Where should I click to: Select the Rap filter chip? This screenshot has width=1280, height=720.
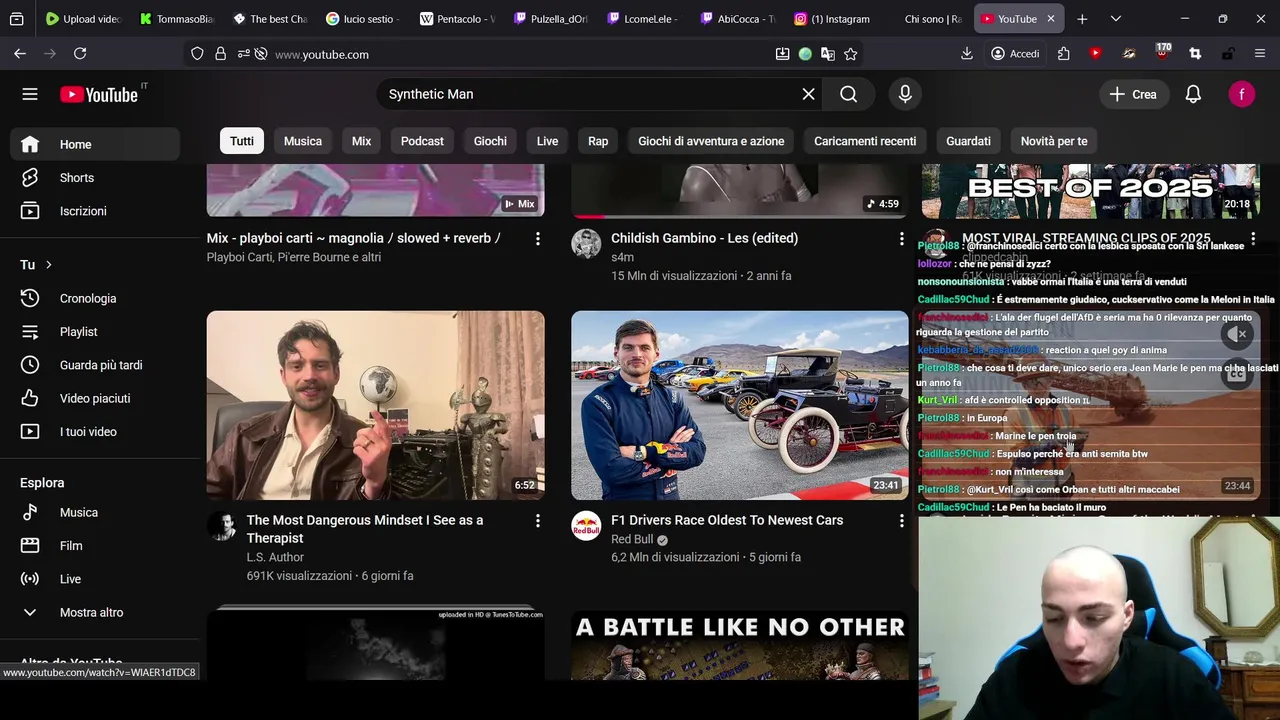598,141
